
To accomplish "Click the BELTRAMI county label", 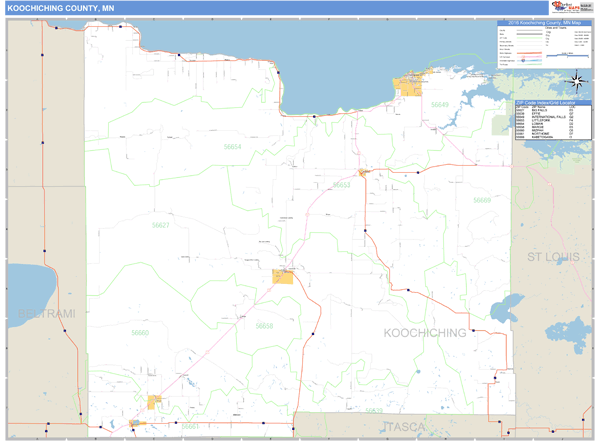I will pyautogui.click(x=40, y=314).
